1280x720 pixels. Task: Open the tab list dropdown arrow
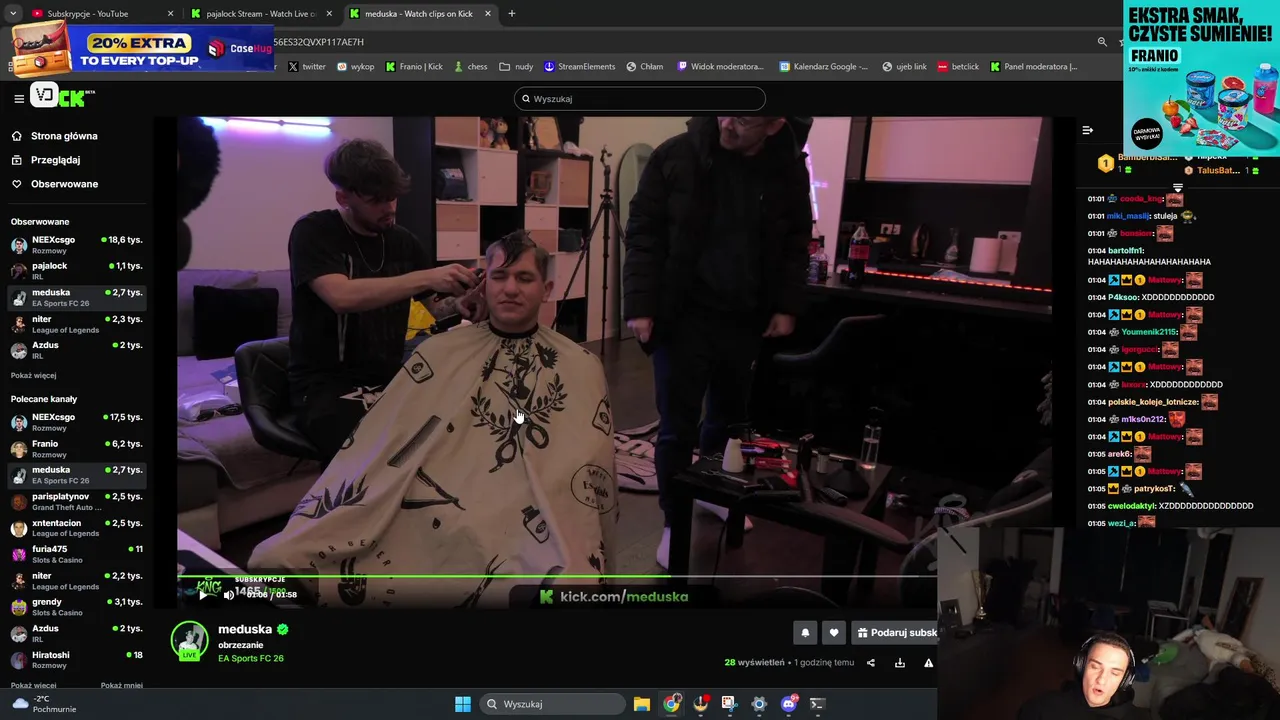[12, 14]
